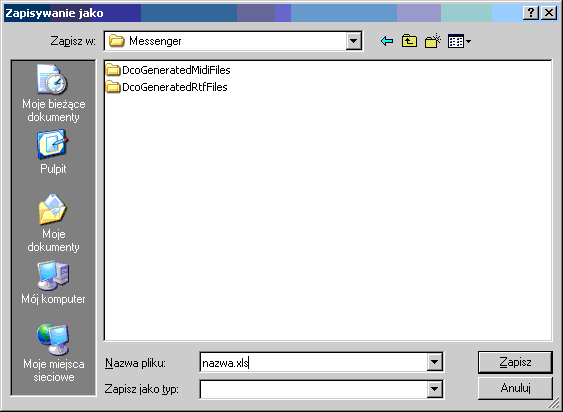Close the Zapisywanie jako dialog

pos(549,13)
